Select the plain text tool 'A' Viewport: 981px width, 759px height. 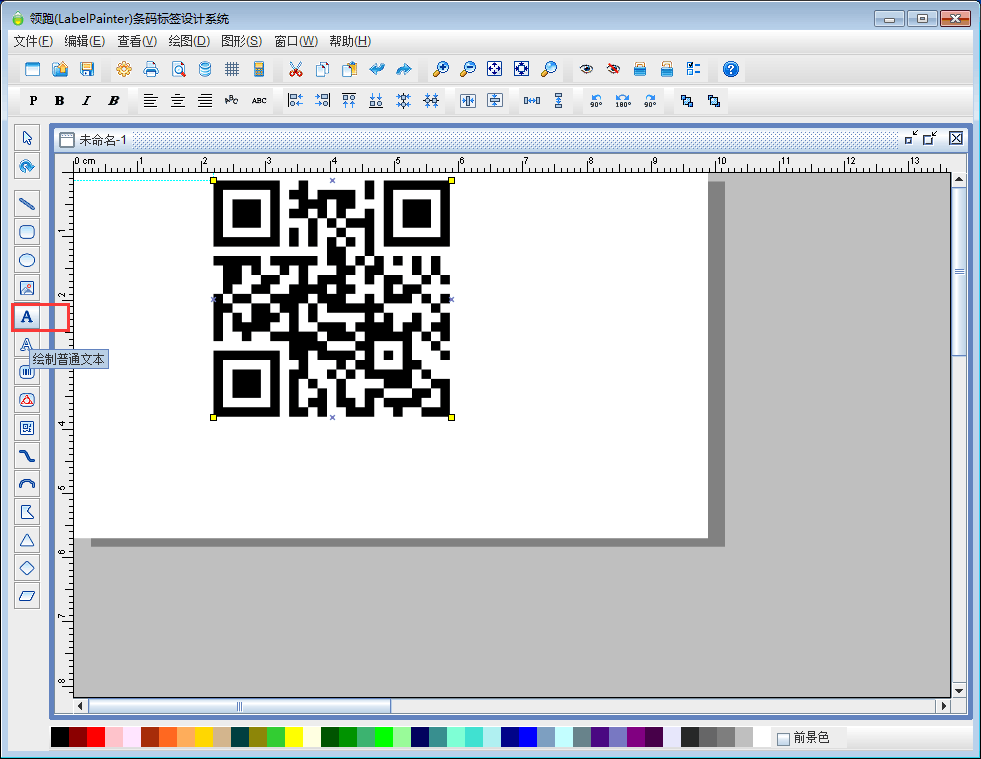tap(27, 317)
